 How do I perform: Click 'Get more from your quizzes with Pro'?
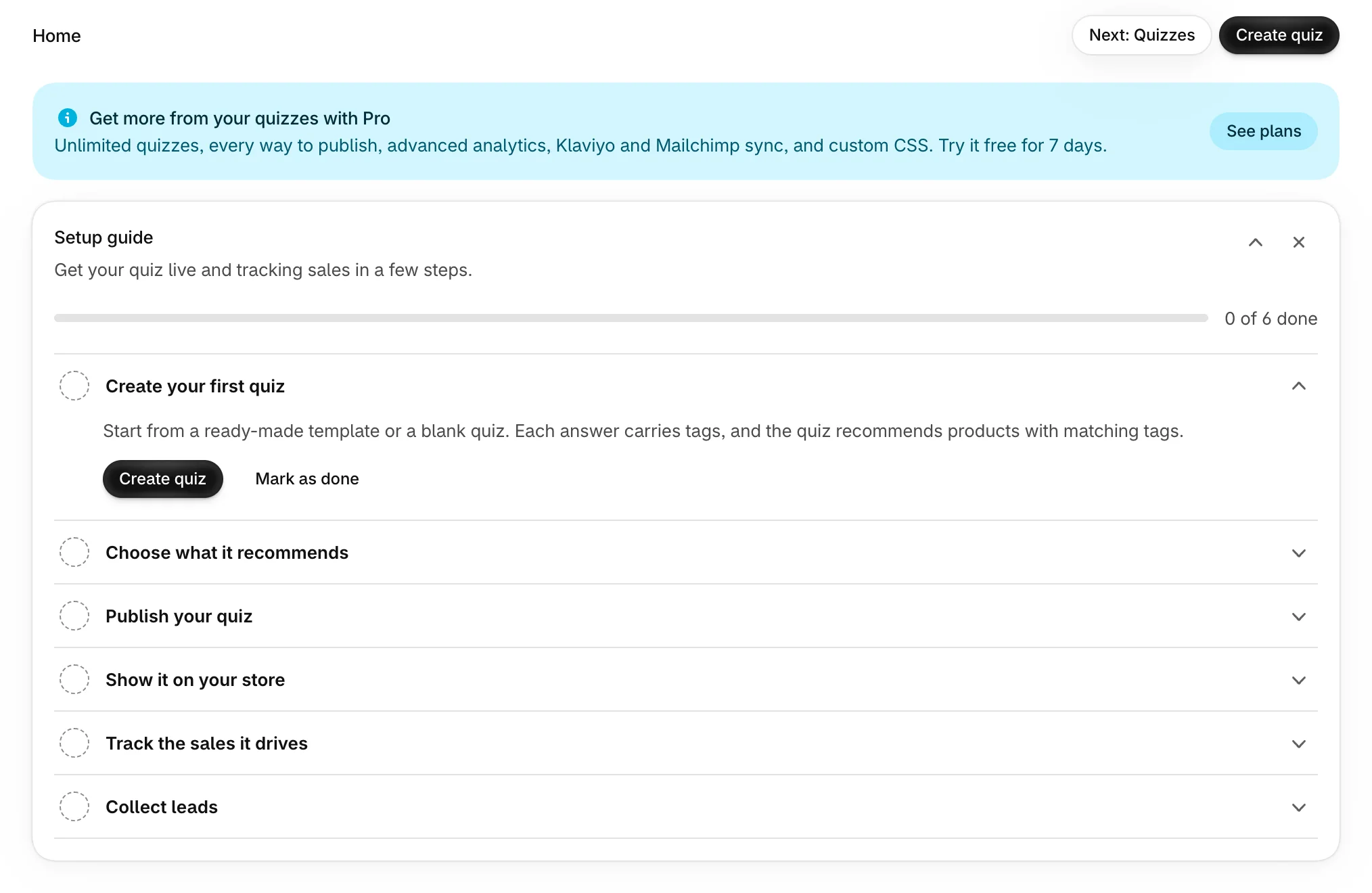[239, 118]
